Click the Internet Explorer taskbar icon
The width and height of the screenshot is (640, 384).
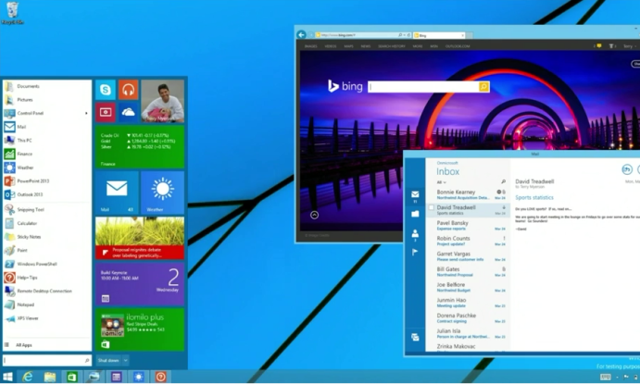pyautogui.click(x=27, y=377)
